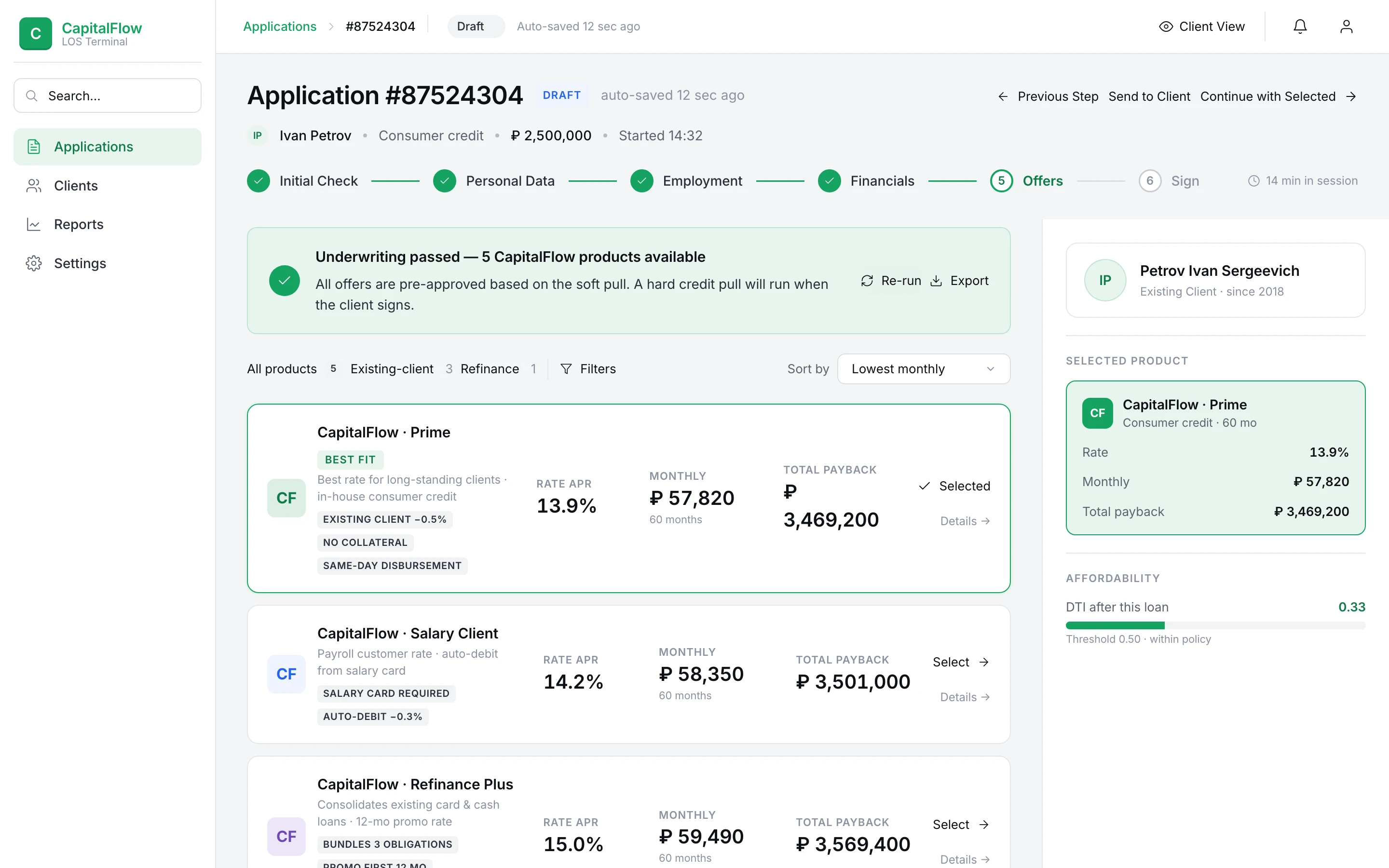
Task: Click the BUNDLES 3 OBLIGATIONS tag
Action: tap(387, 844)
